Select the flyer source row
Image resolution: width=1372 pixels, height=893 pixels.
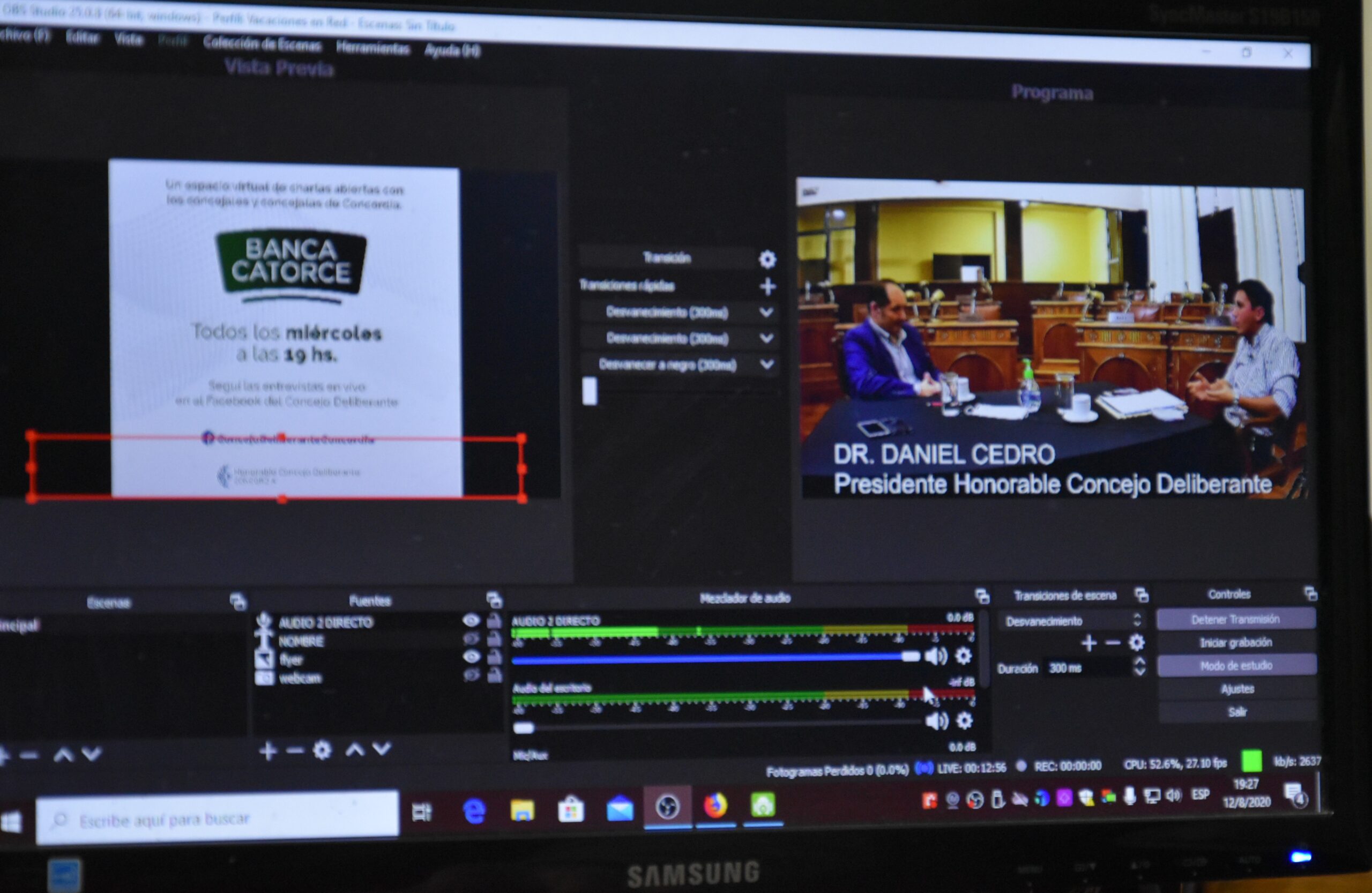coord(378,658)
